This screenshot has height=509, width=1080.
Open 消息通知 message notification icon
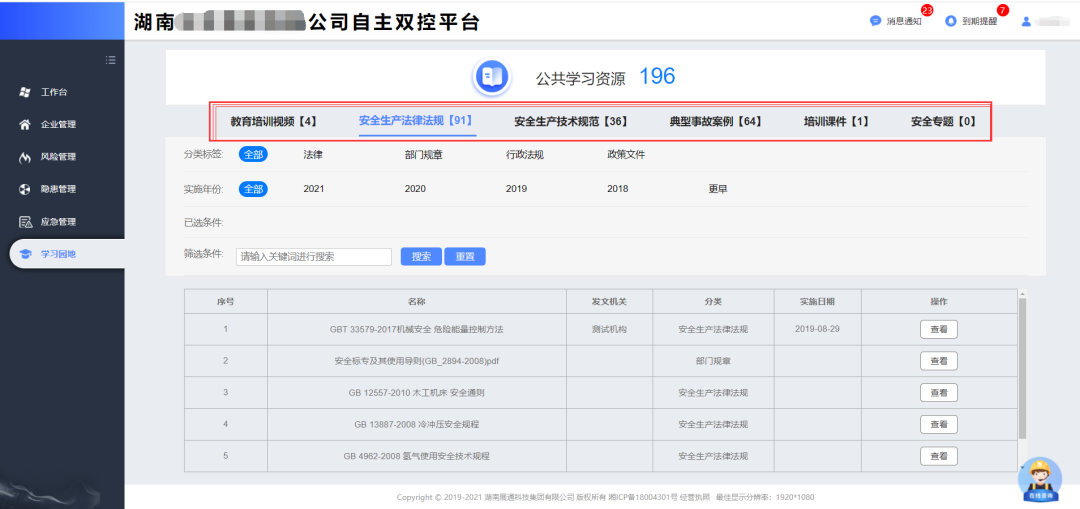click(876, 21)
